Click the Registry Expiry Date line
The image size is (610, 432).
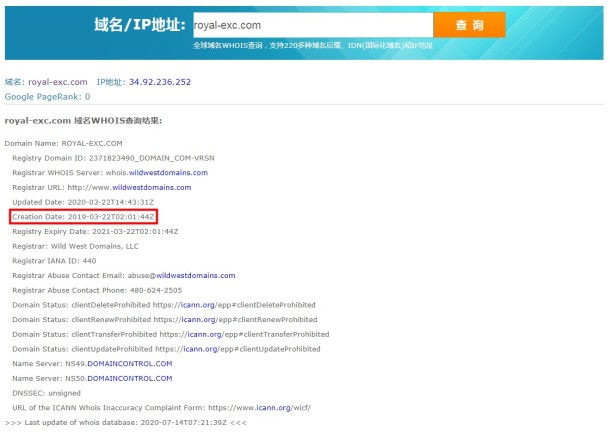pyautogui.click(x=95, y=232)
